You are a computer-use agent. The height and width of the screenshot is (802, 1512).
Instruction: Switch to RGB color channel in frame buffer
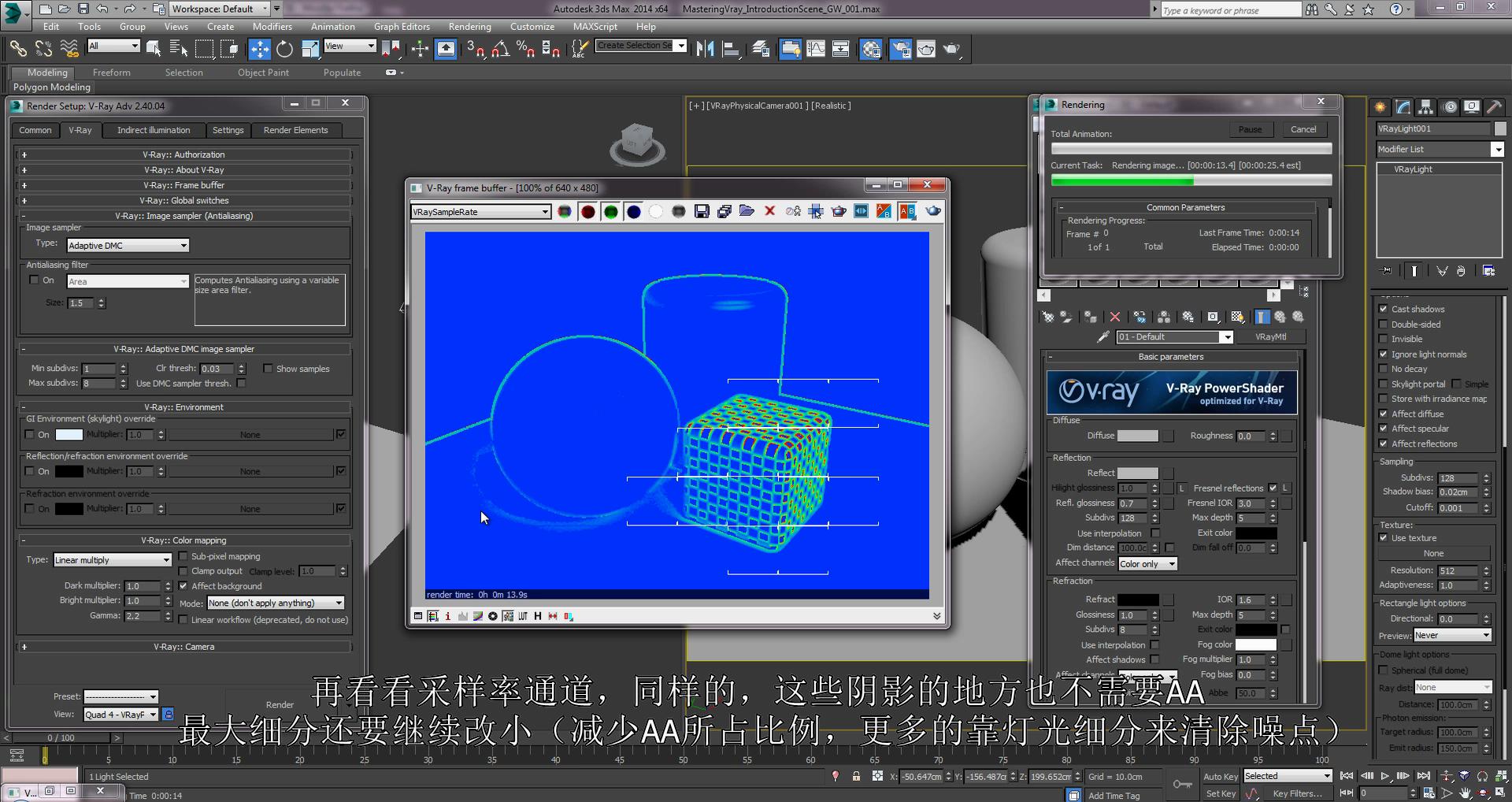(565, 211)
